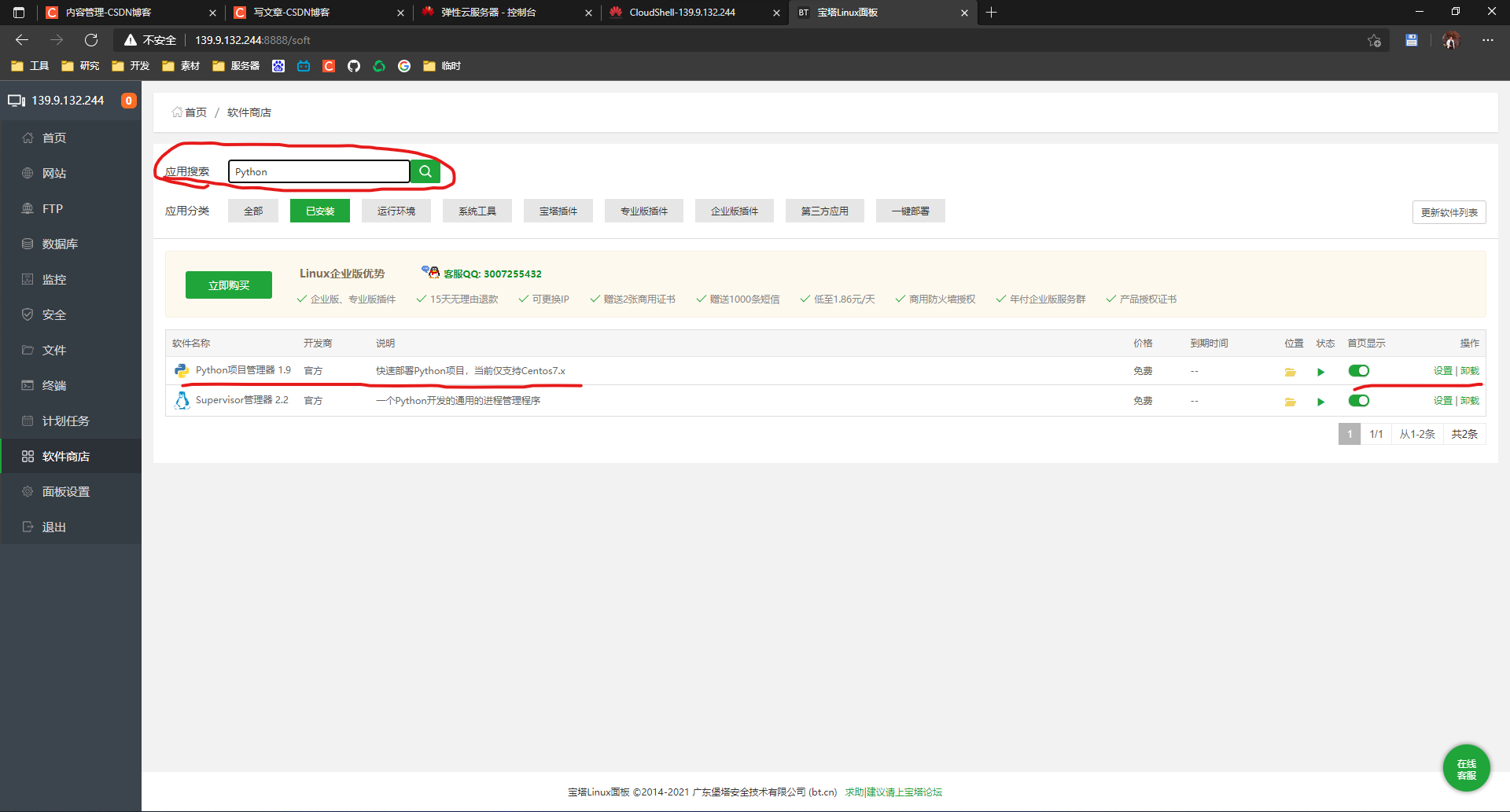Click the orange notification badge showing 0
Viewport: 1510px width, 812px height.
point(129,101)
